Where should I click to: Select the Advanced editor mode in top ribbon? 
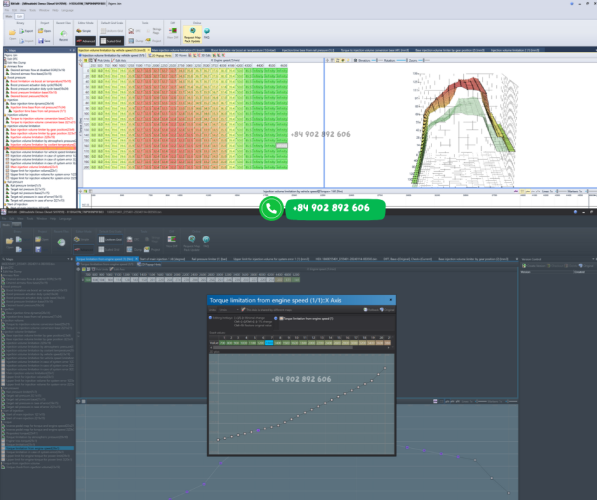click(86, 41)
